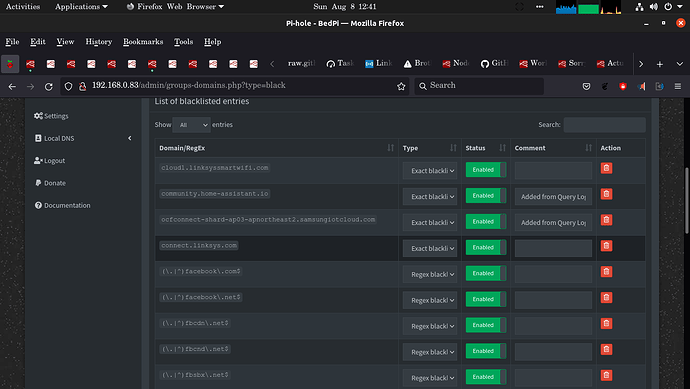The width and height of the screenshot is (690, 389).
Task: Delete the fbcdn\.net$ regex entry
Action: point(606,324)
